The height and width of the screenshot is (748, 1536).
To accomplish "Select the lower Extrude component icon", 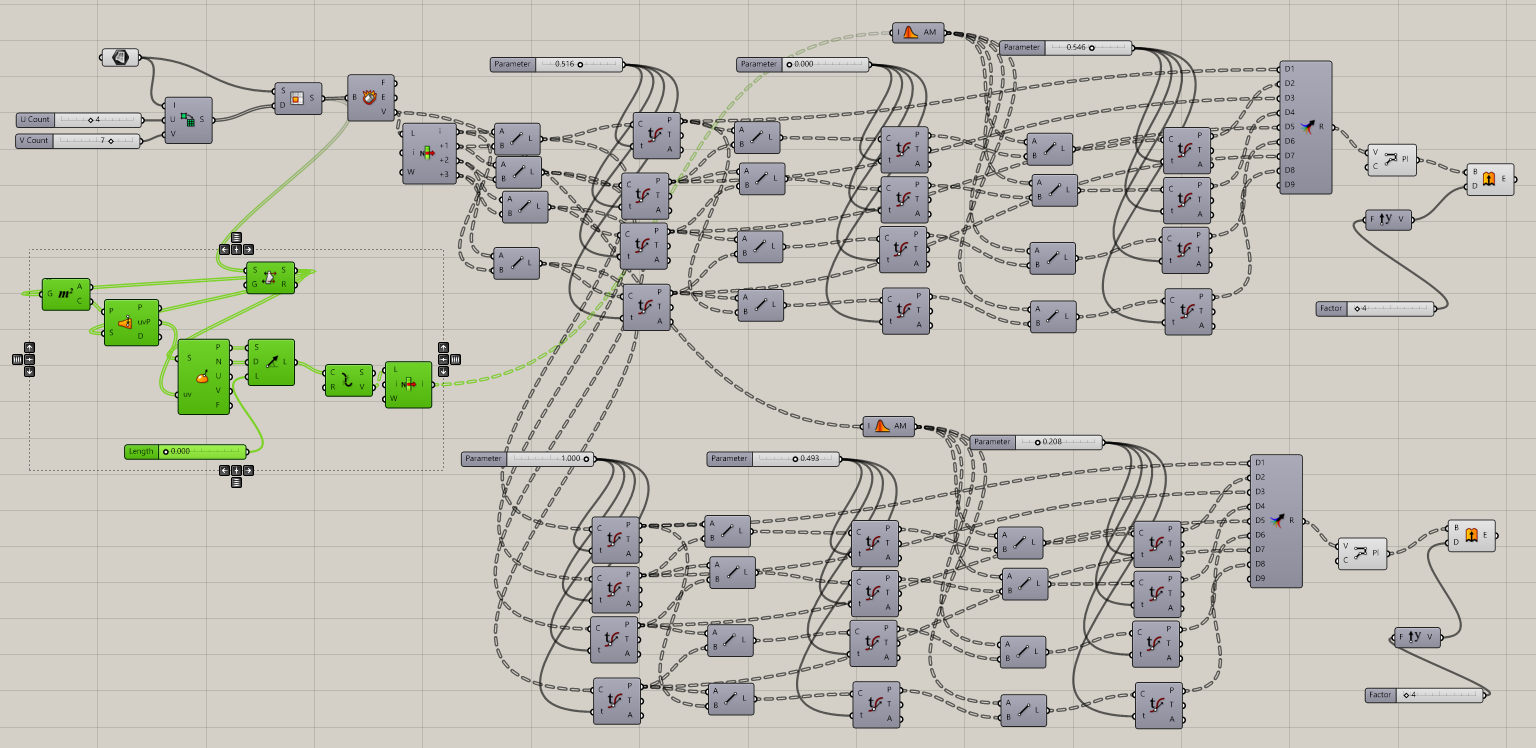I will tap(1472, 536).
